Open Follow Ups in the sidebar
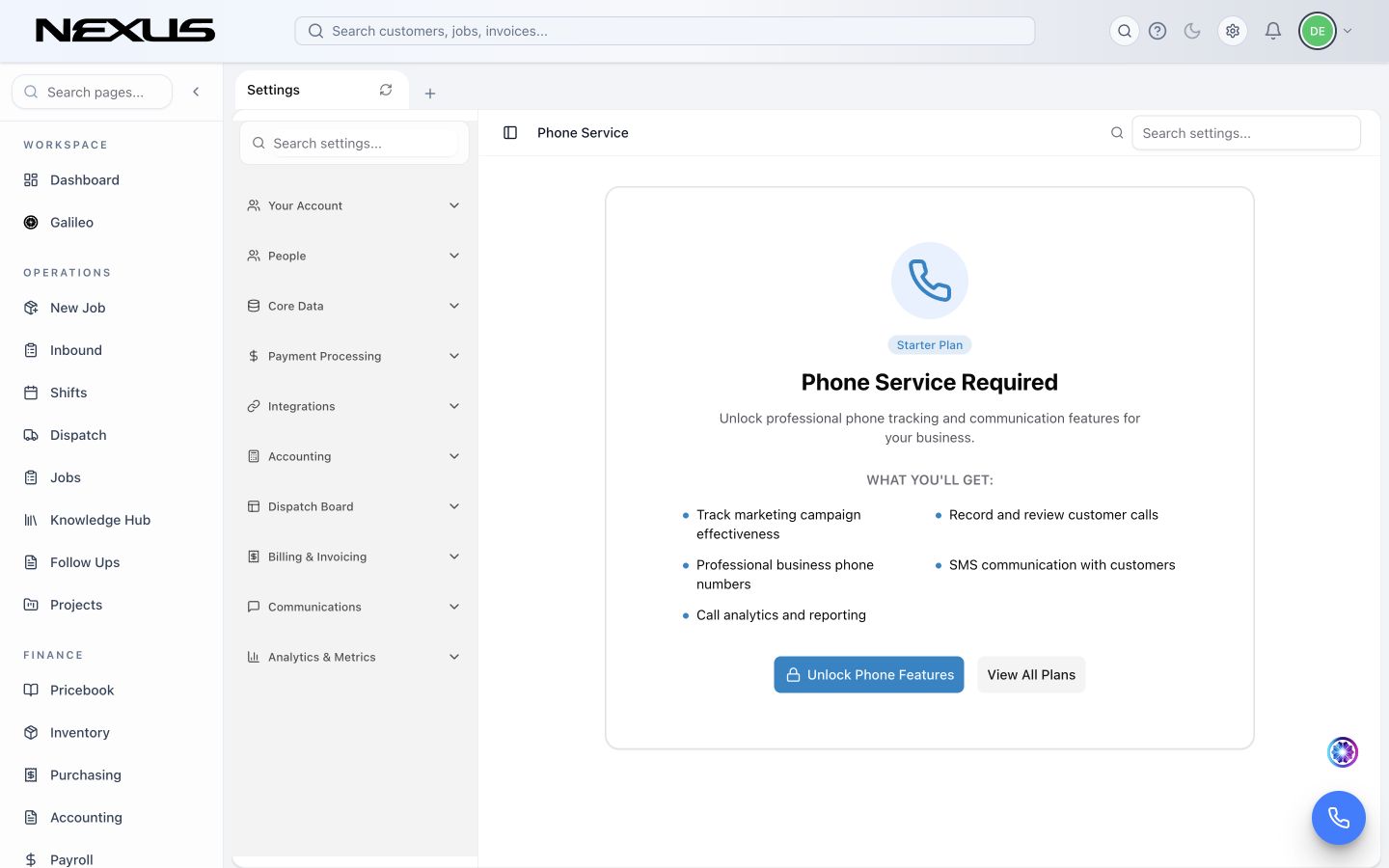This screenshot has width=1389, height=868. (111, 562)
